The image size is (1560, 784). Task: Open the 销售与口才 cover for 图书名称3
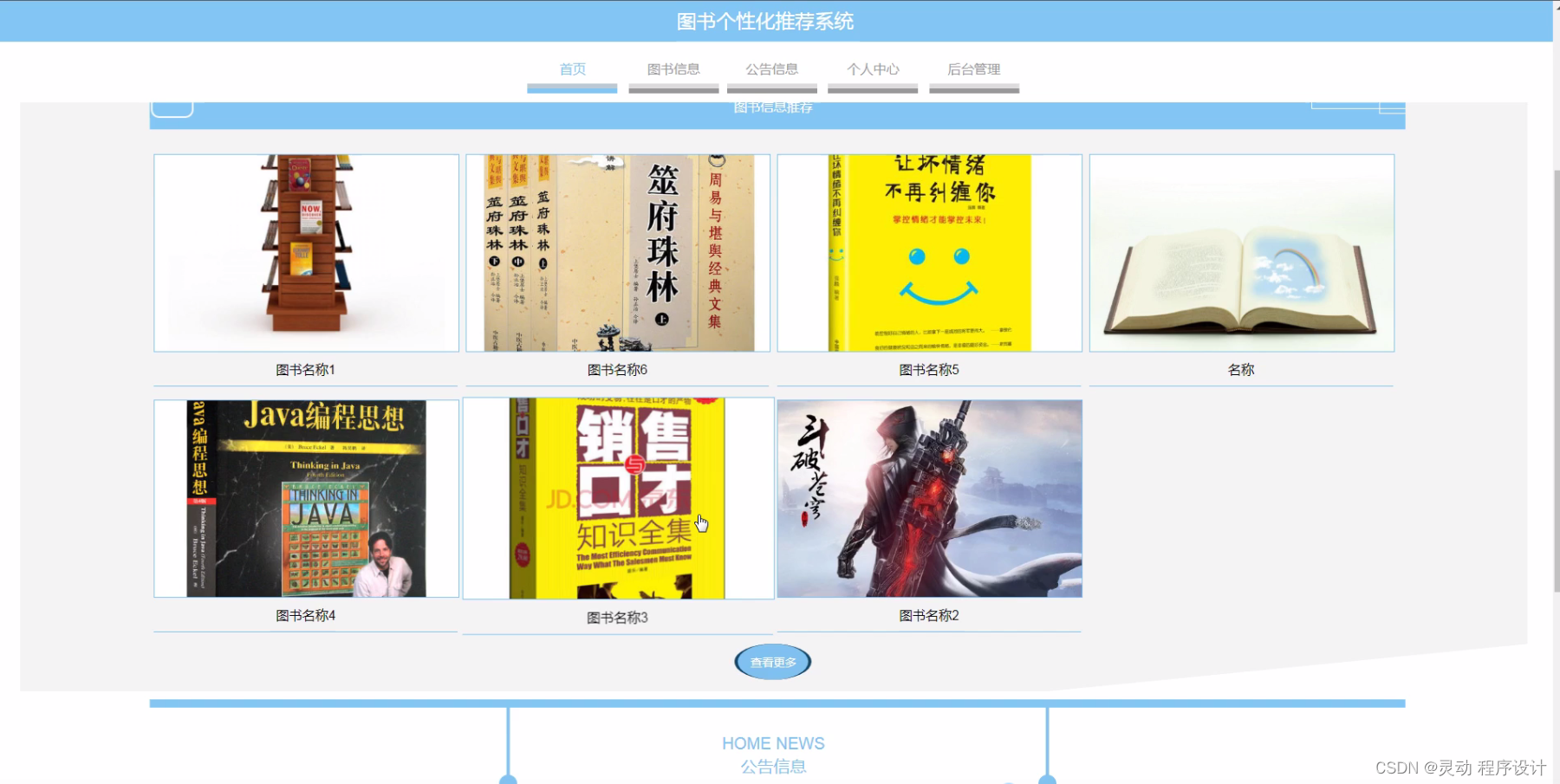pos(616,498)
